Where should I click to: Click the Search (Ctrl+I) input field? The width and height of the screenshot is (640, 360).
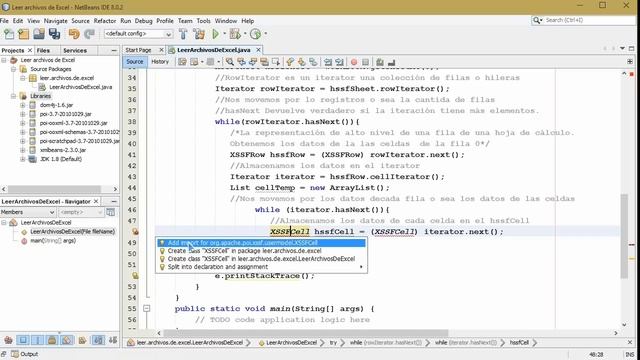click(590, 20)
